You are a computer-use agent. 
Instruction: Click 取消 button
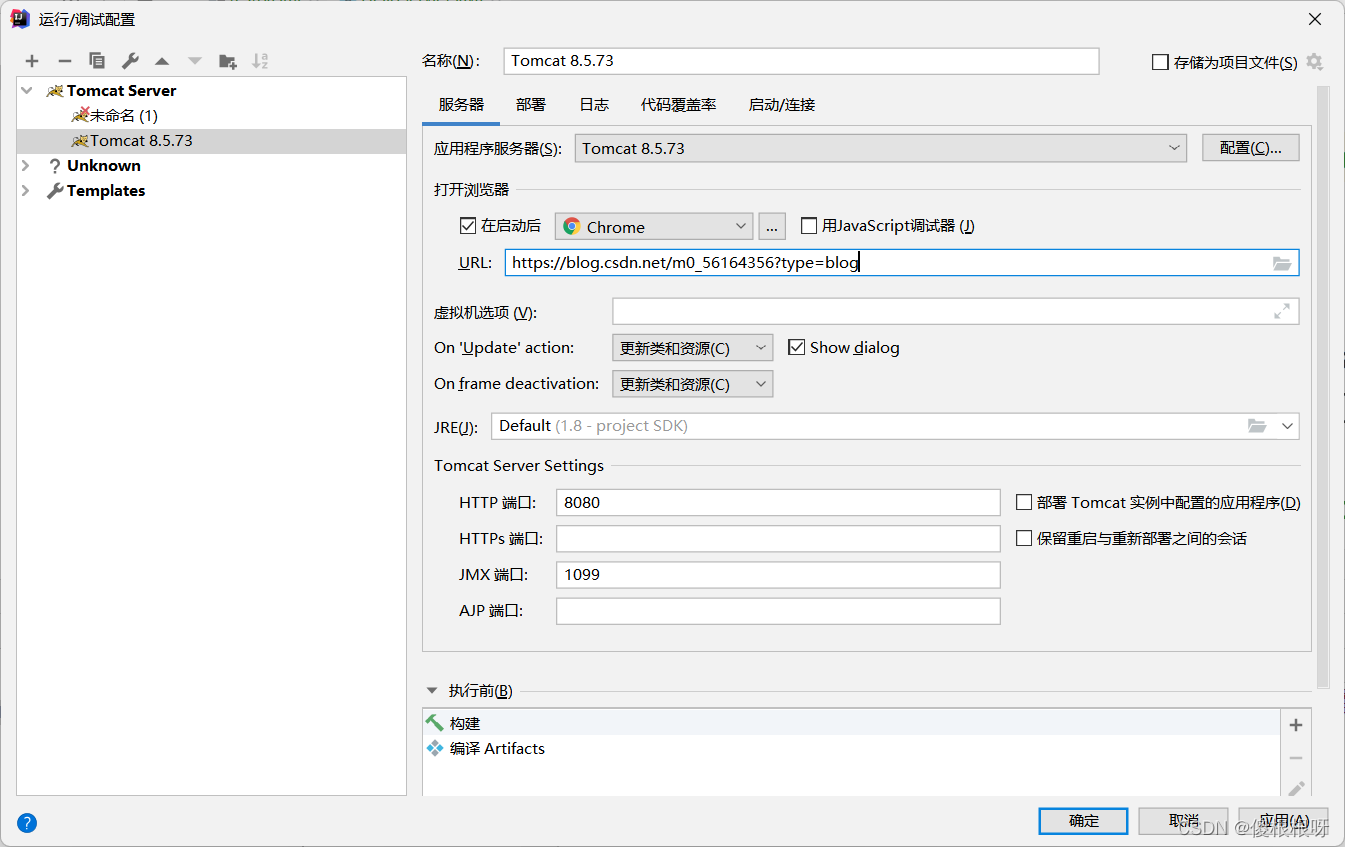click(1184, 821)
